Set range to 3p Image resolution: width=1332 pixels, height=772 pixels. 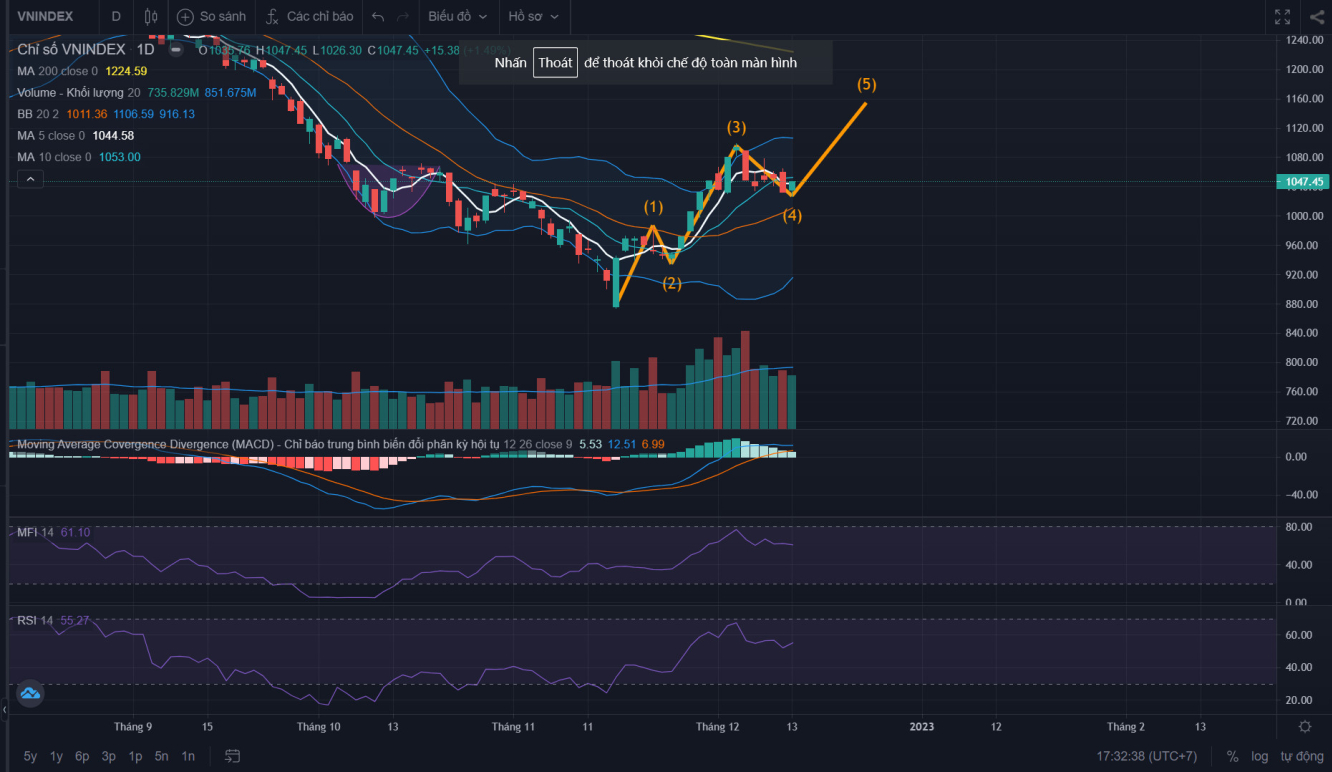click(108, 756)
